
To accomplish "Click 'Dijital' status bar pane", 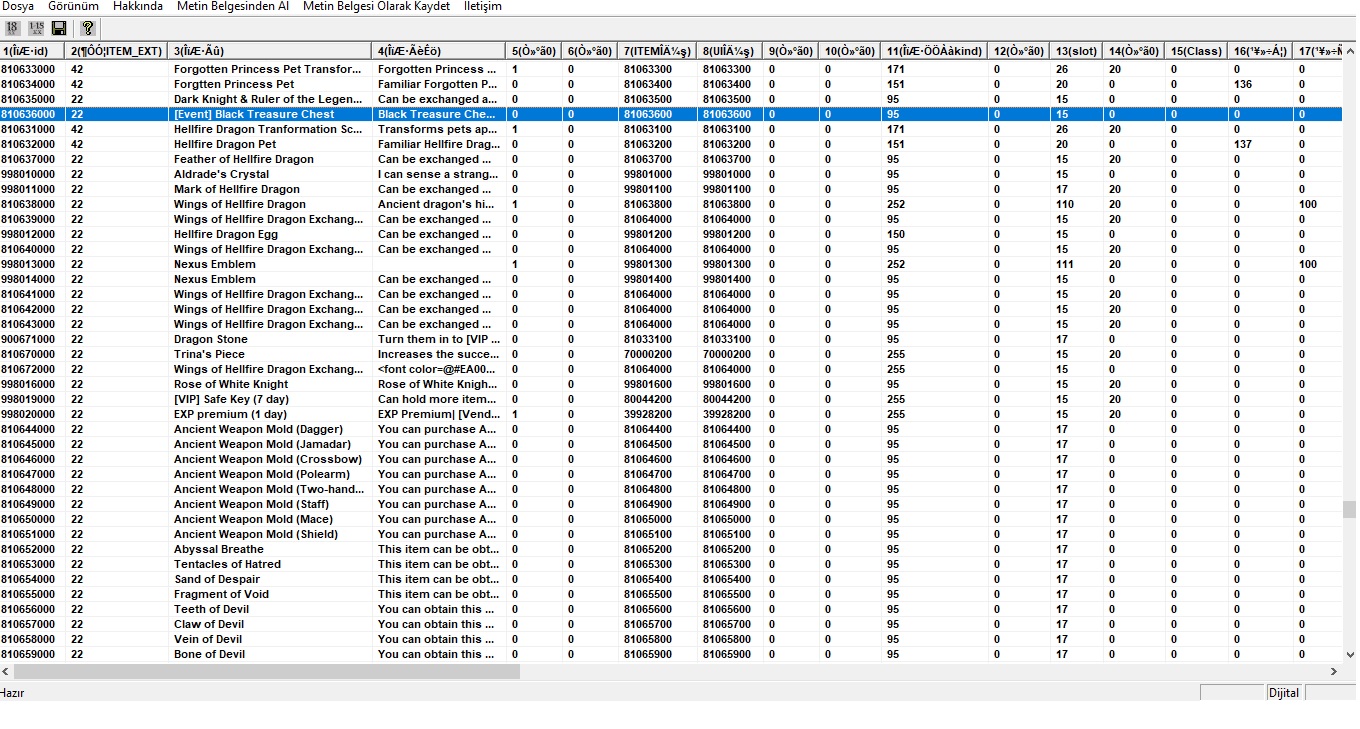I will [1284, 693].
